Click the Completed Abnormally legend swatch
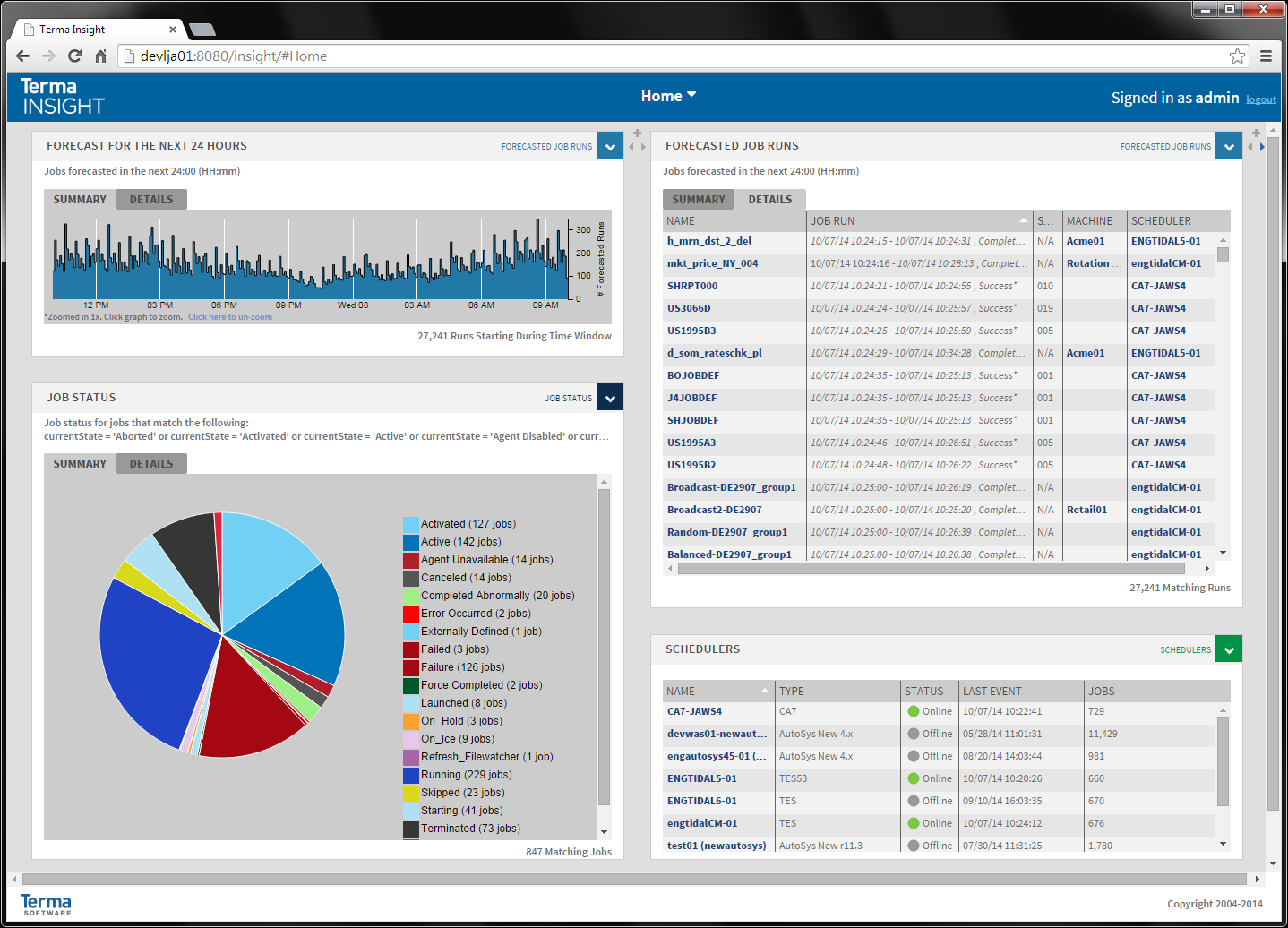 tap(411, 596)
